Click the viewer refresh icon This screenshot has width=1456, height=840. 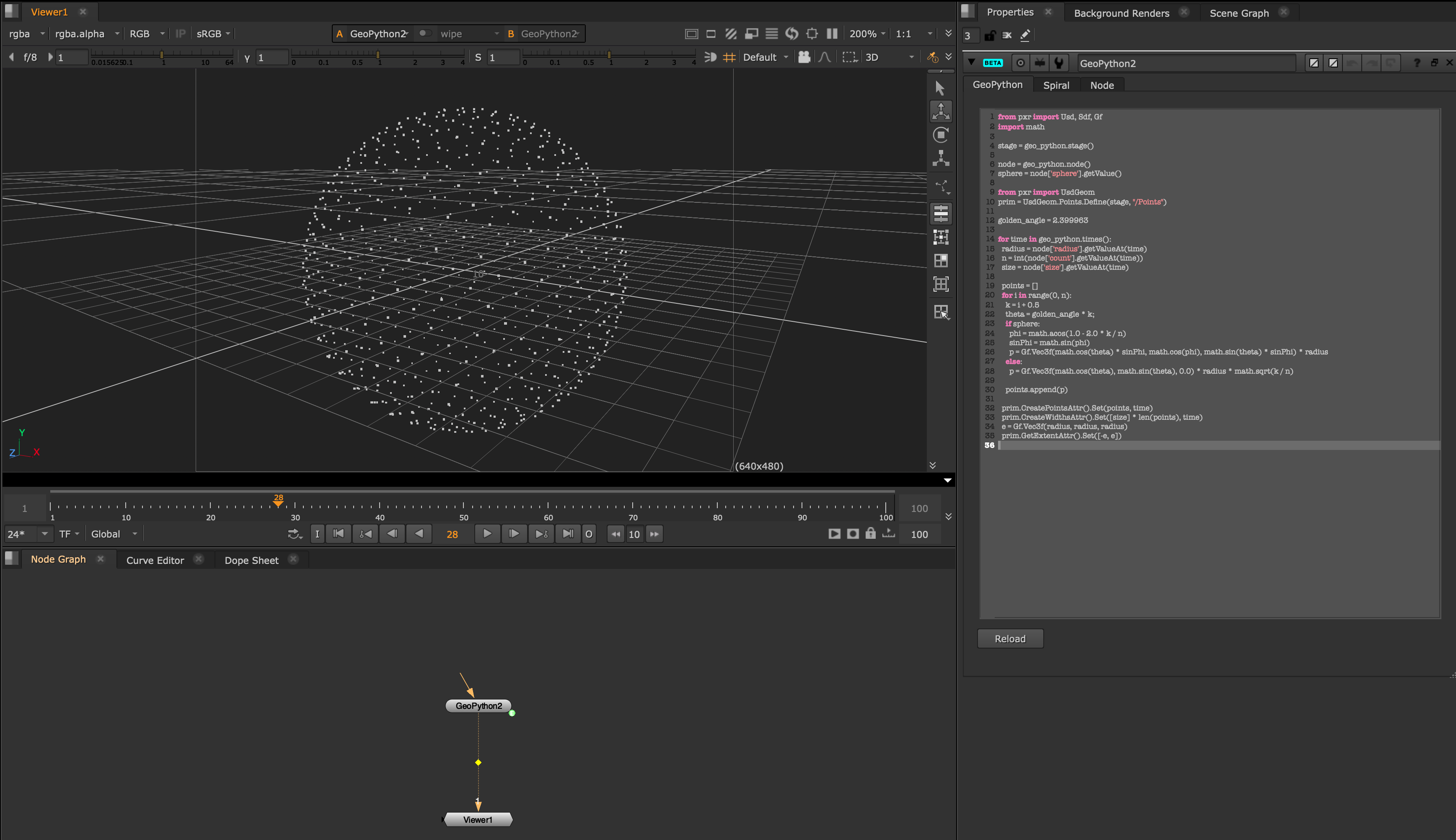791,34
